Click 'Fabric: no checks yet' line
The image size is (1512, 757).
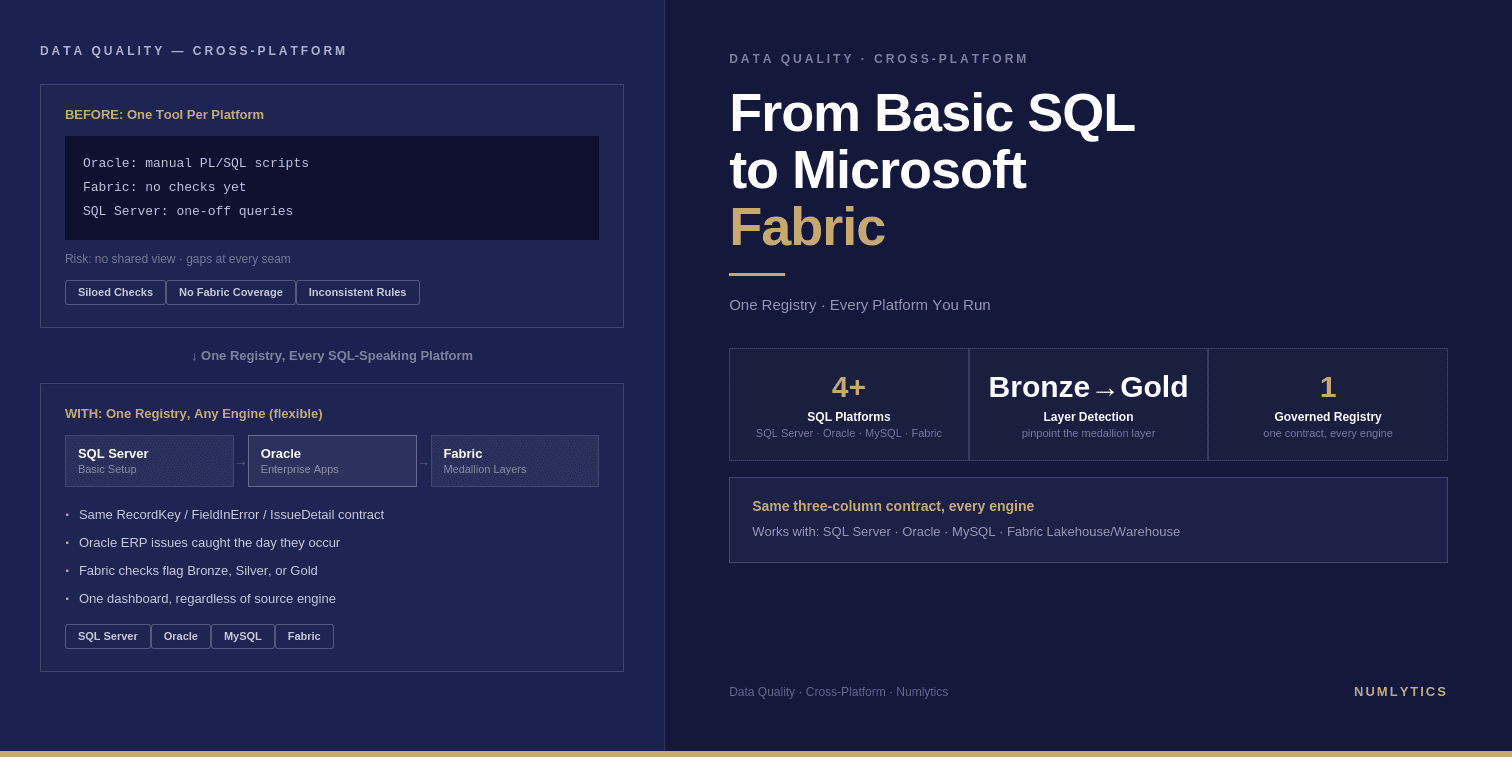[x=165, y=187]
